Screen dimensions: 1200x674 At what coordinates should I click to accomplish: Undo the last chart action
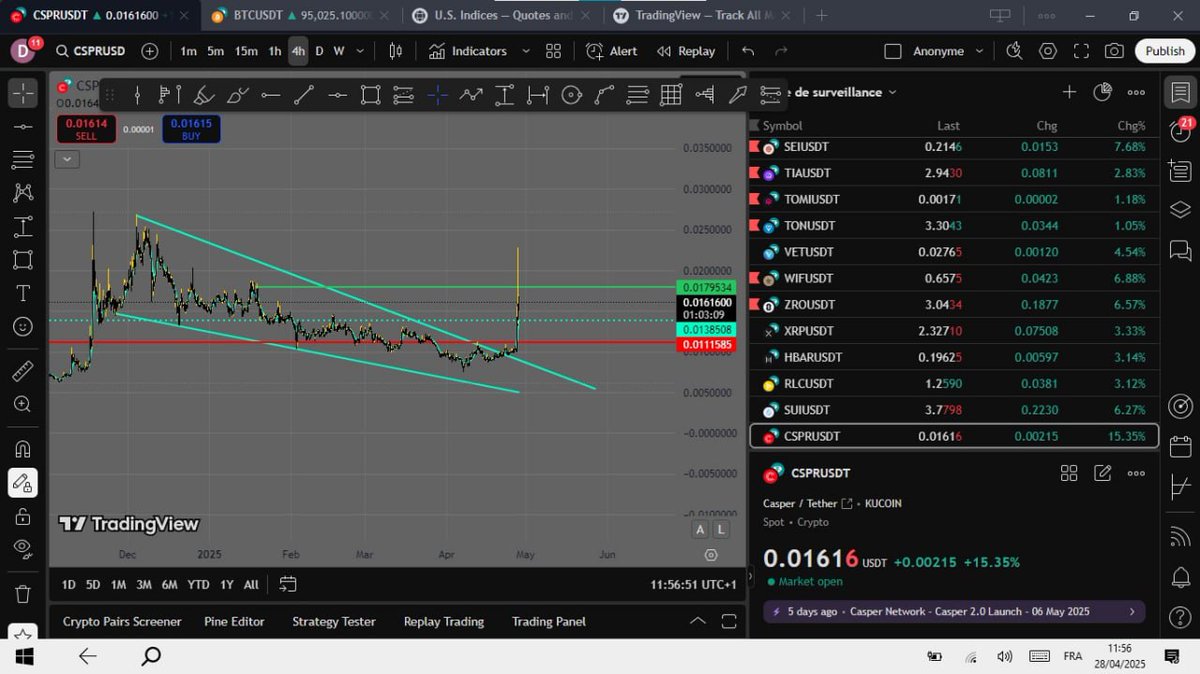[747, 51]
